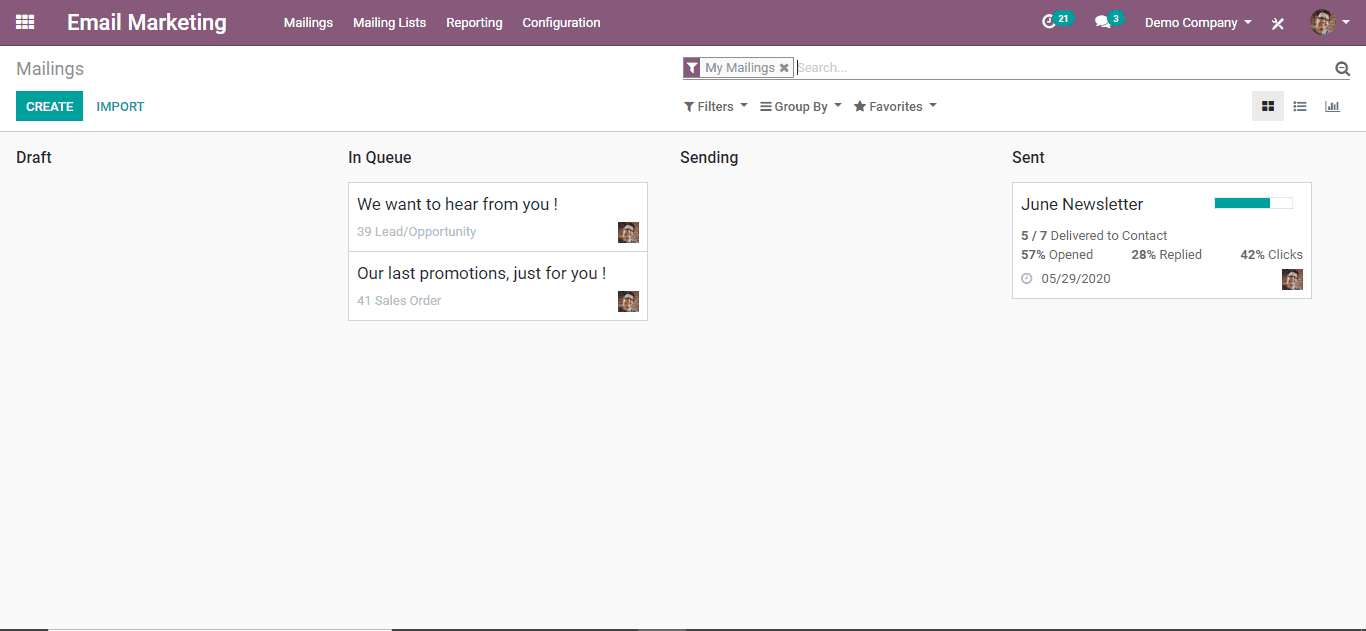1366x631 pixels.
Task: Click avatar on 'We want to hear from you' card
Action: tap(628, 233)
